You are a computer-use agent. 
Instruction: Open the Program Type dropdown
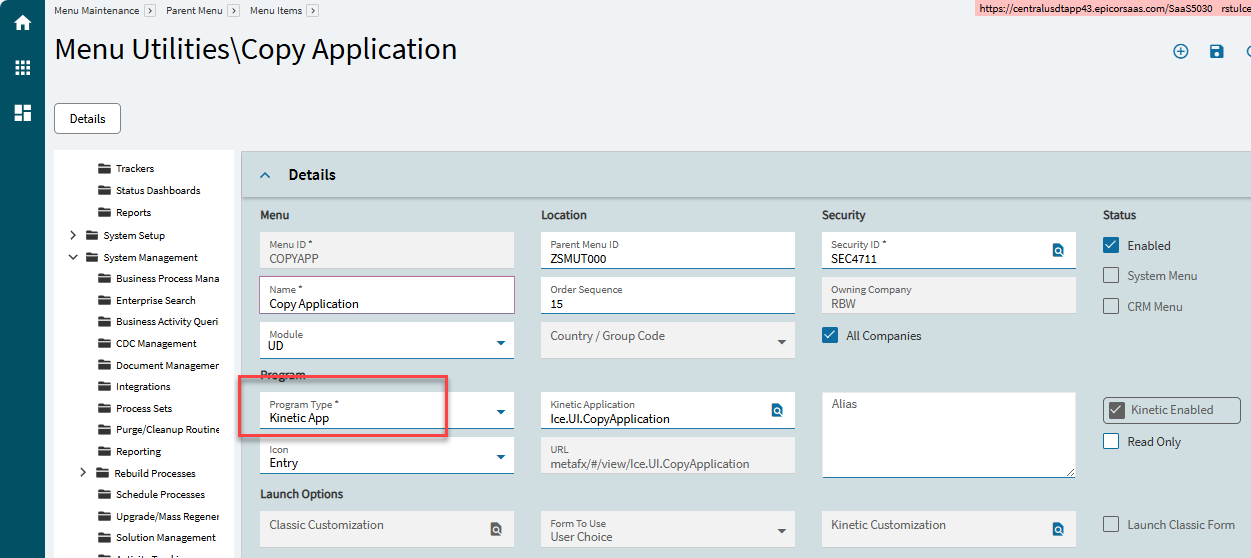pyautogui.click(x=500, y=412)
